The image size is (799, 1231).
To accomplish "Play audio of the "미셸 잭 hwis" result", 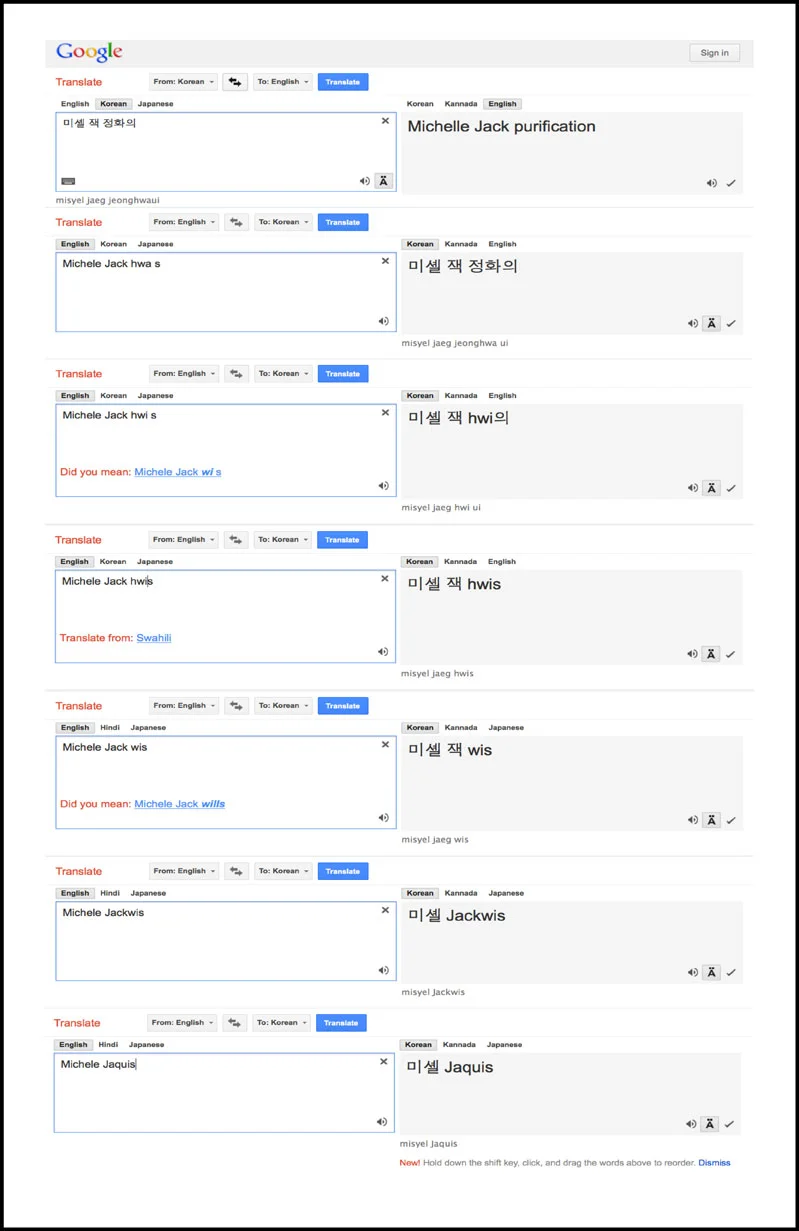I will (692, 654).
